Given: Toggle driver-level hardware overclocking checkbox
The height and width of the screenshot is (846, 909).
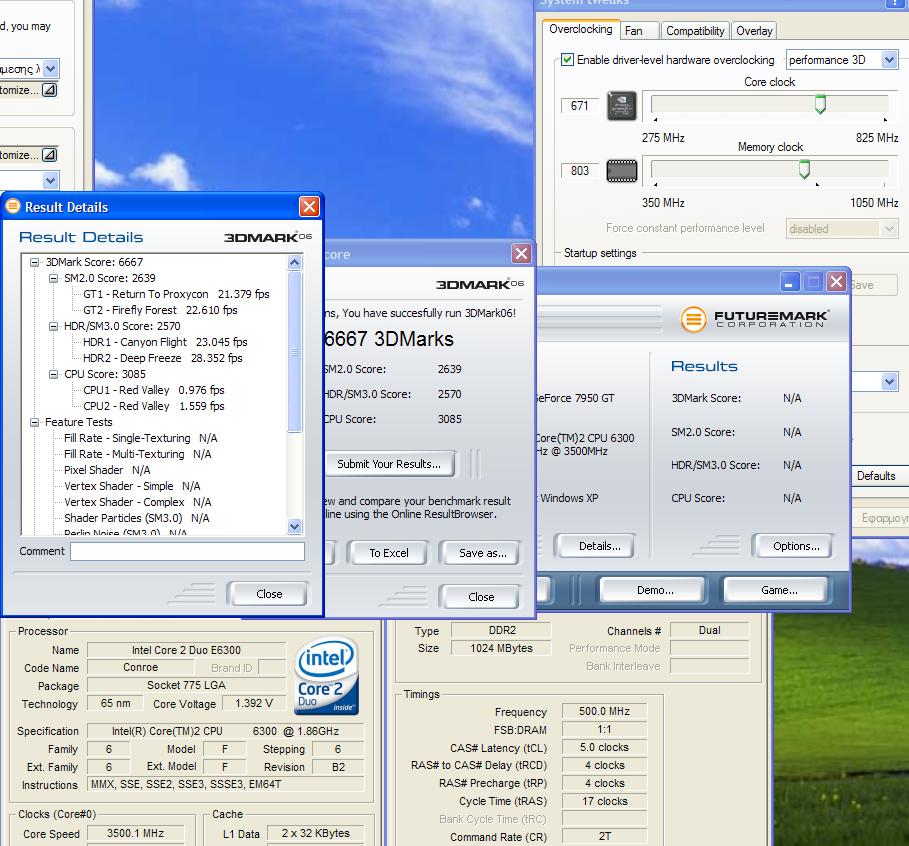Looking at the screenshot, I should click(567, 60).
